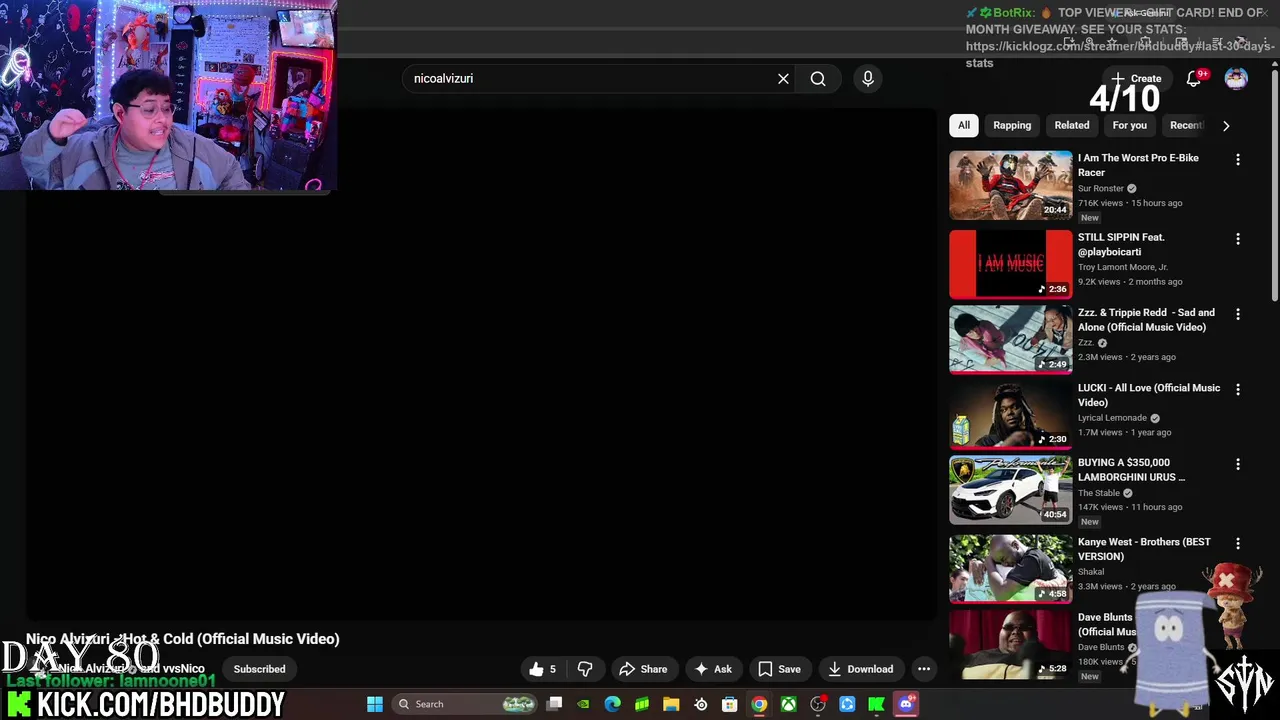Click the Windows taskbar Search box
The image size is (1280, 720).
465,704
